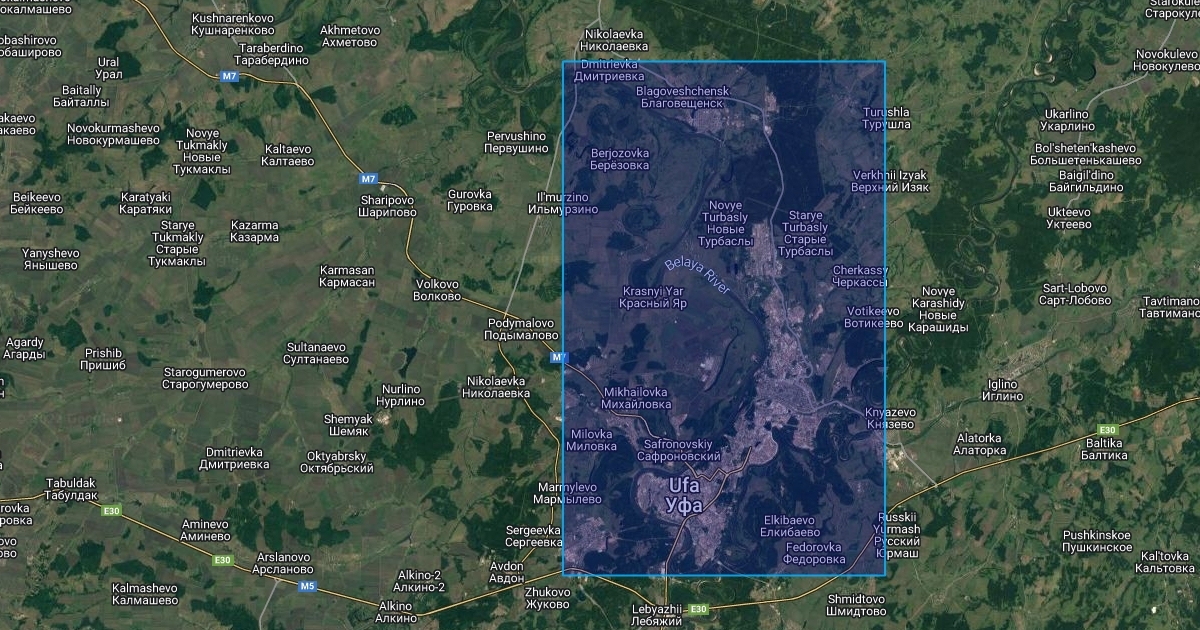Select the Karmasan place label
This screenshot has height=630, width=1200.
point(346,277)
